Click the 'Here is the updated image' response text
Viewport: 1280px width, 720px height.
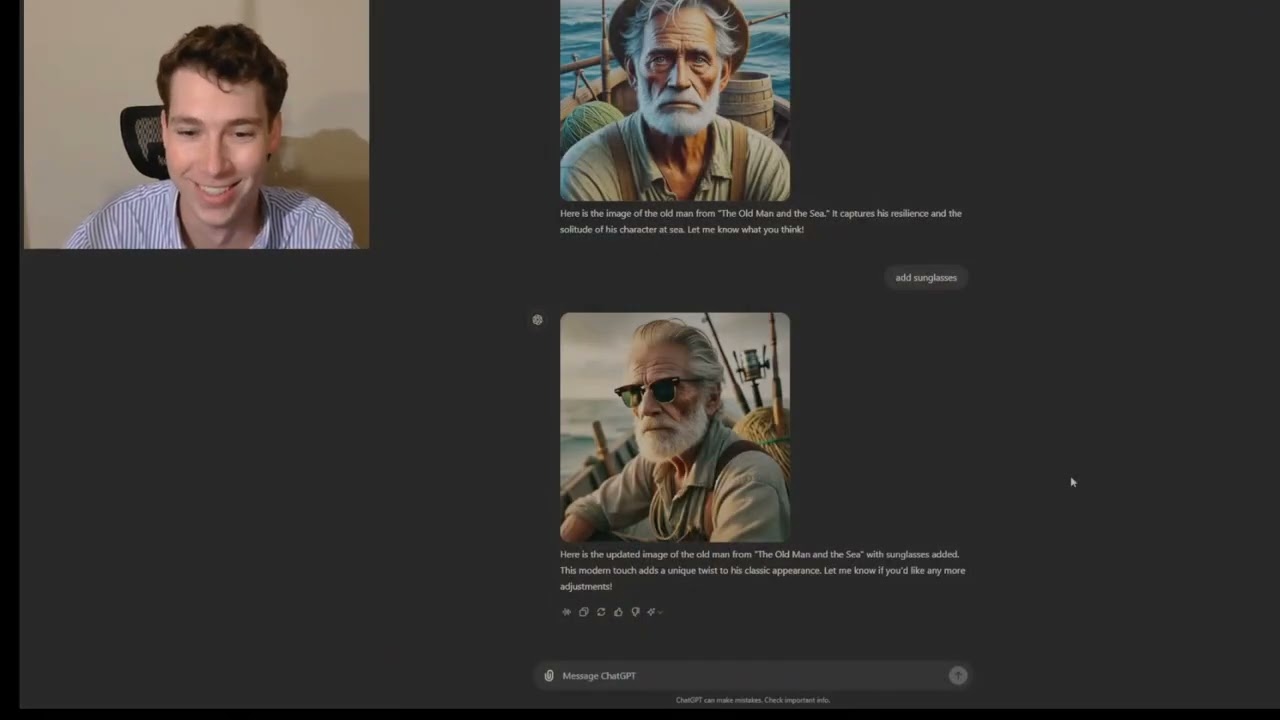coord(762,570)
